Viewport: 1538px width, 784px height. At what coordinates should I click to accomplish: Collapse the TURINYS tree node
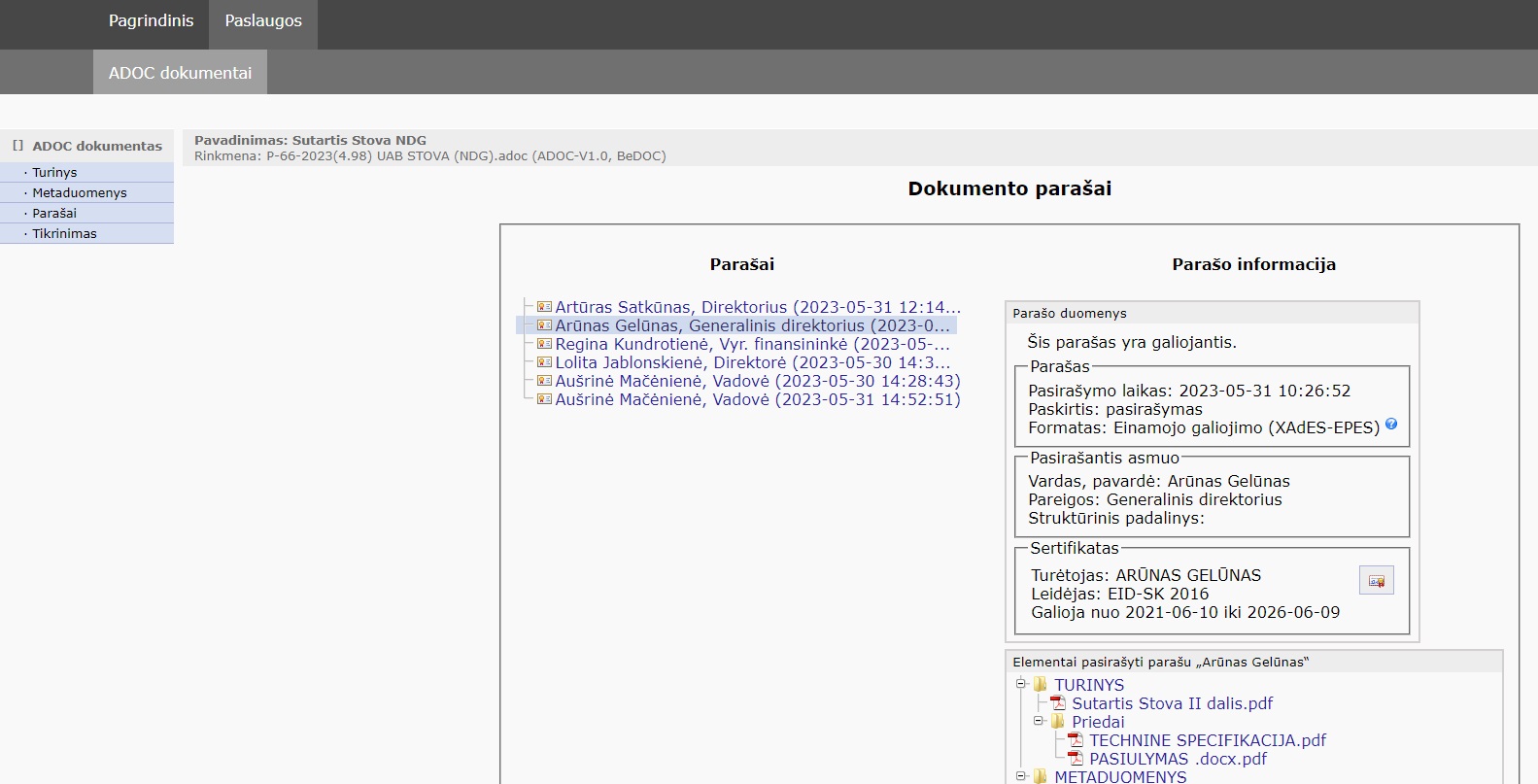pyautogui.click(x=1021, y=684)
